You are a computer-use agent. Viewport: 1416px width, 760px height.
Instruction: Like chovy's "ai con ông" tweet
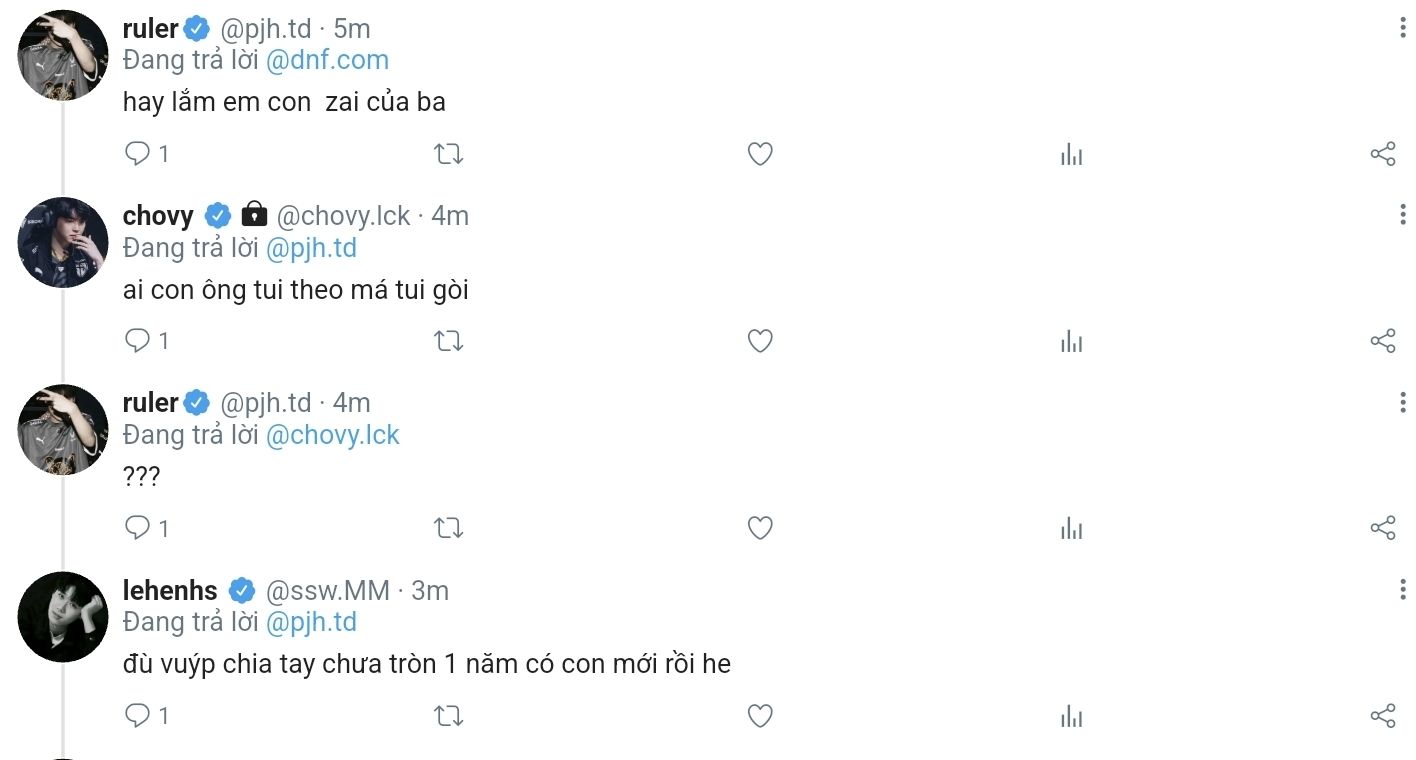click(x=760, y=341)
